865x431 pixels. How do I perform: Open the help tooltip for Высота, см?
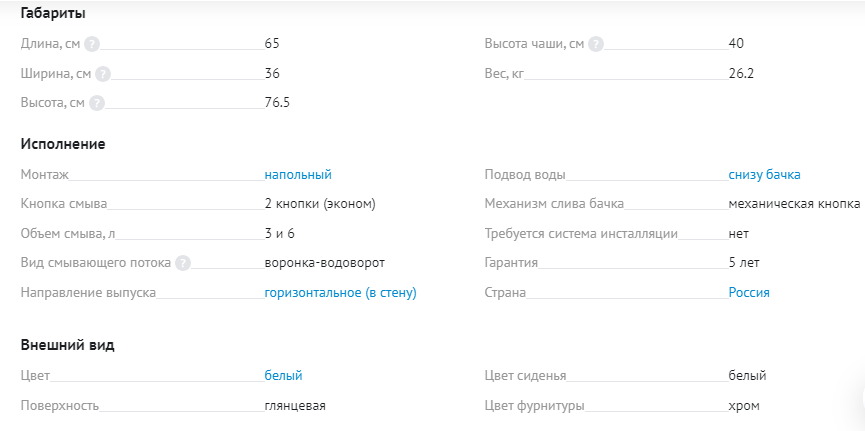[97, 103]
